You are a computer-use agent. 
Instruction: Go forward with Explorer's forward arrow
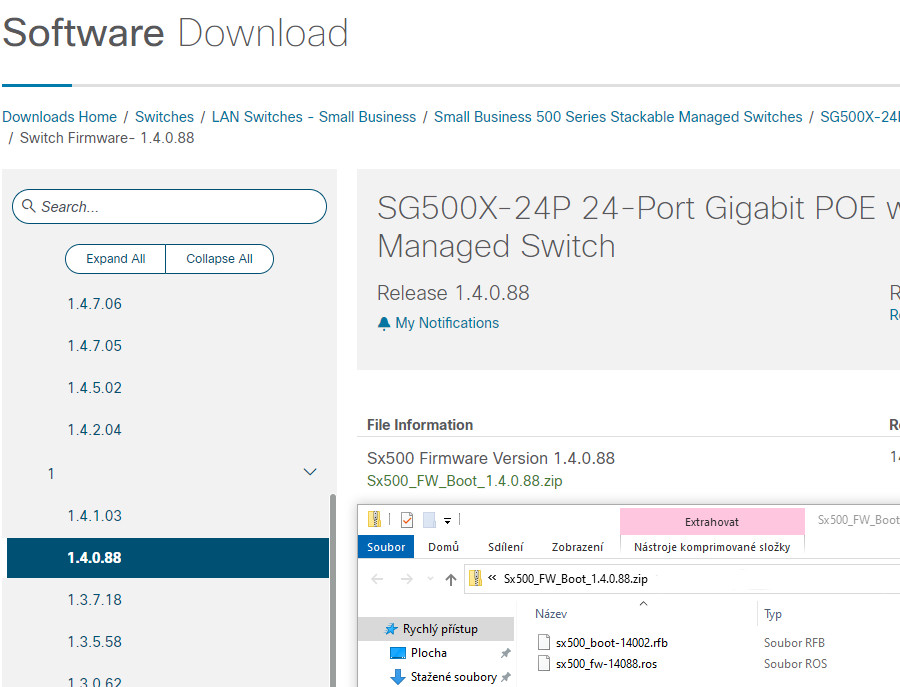click(406, 579)
